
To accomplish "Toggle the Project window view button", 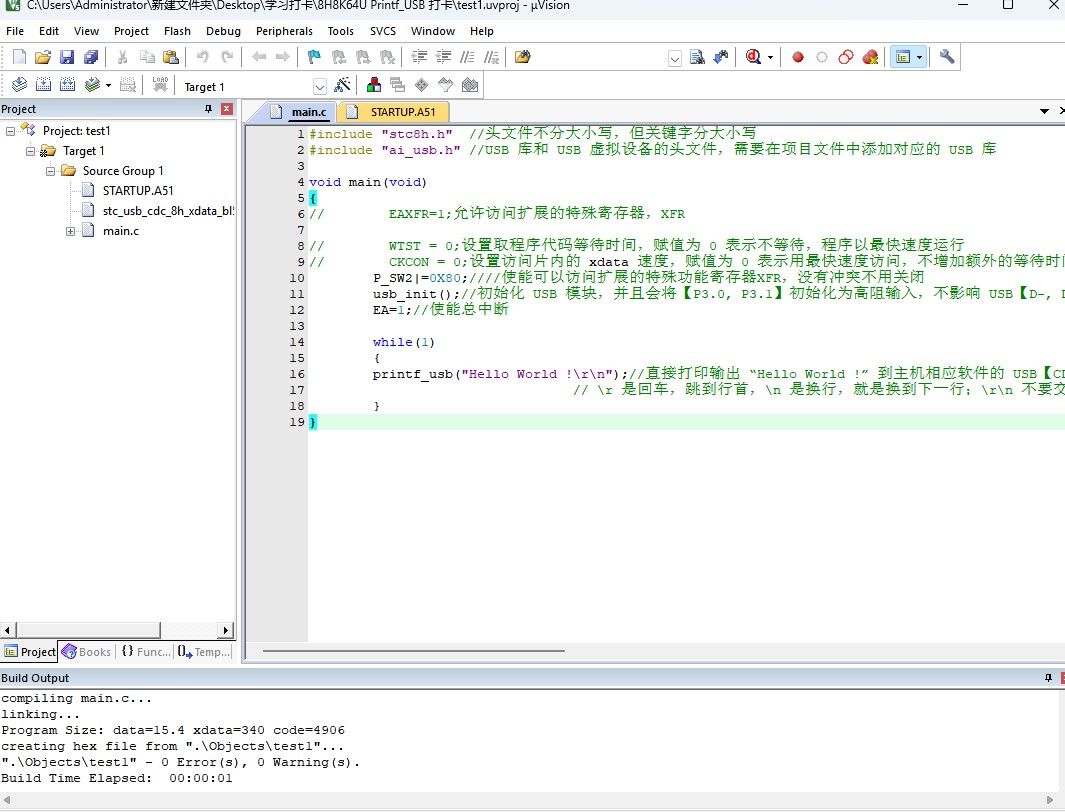I will click(903, 57).
